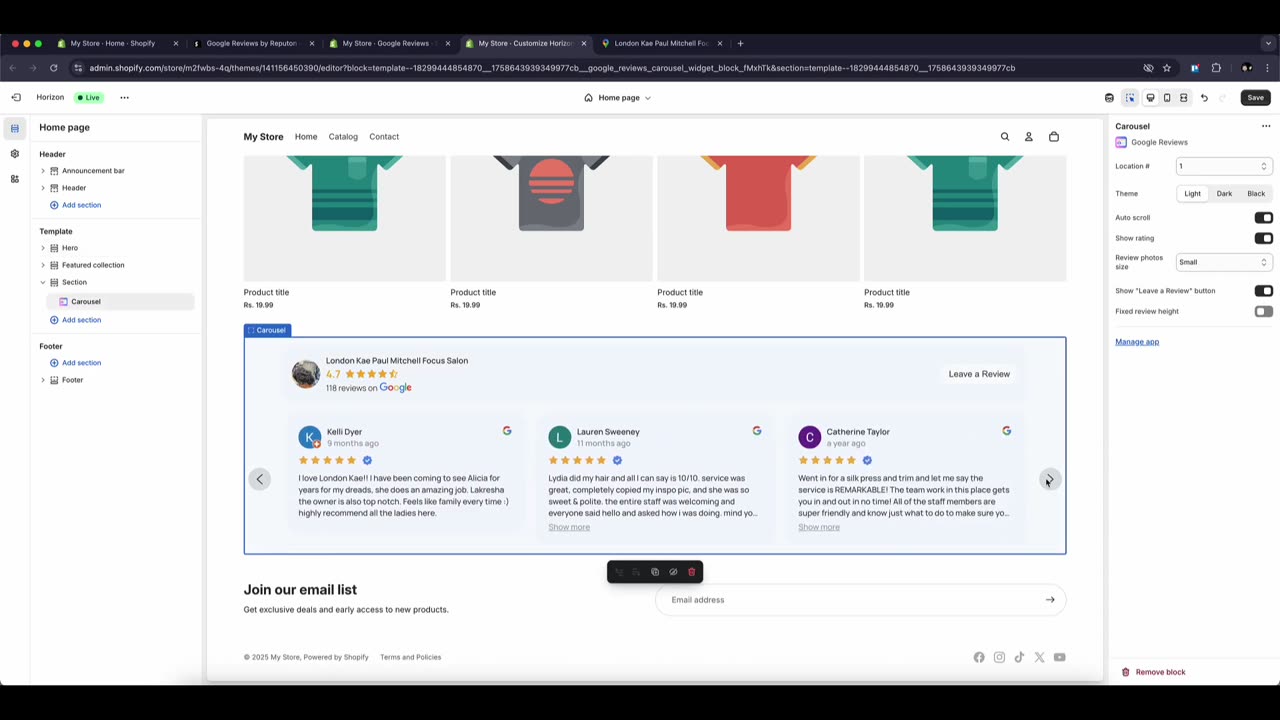Click the undo arrow icon
This screenshot has width=1280, height=720.
(1204, 97)
